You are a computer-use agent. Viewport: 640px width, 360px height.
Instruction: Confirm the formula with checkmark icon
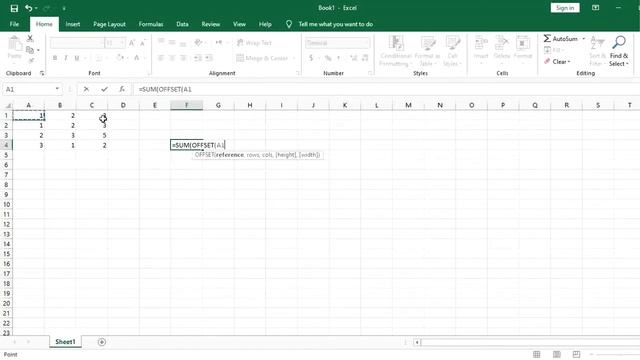104,89
